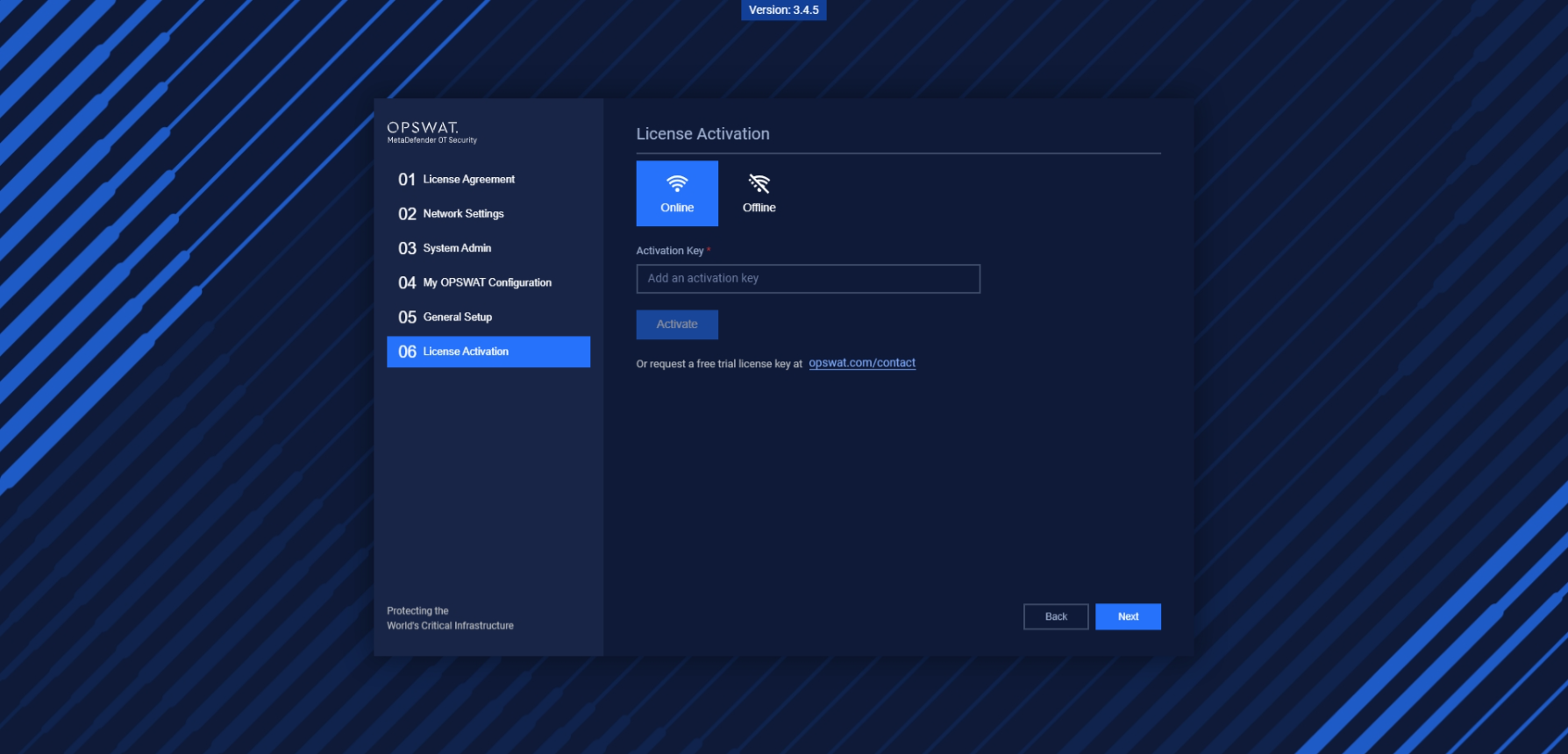The width and height of the screenshot is (1568, 754).
Task: Open step 02 Network Settings
Action: point(488,214)
